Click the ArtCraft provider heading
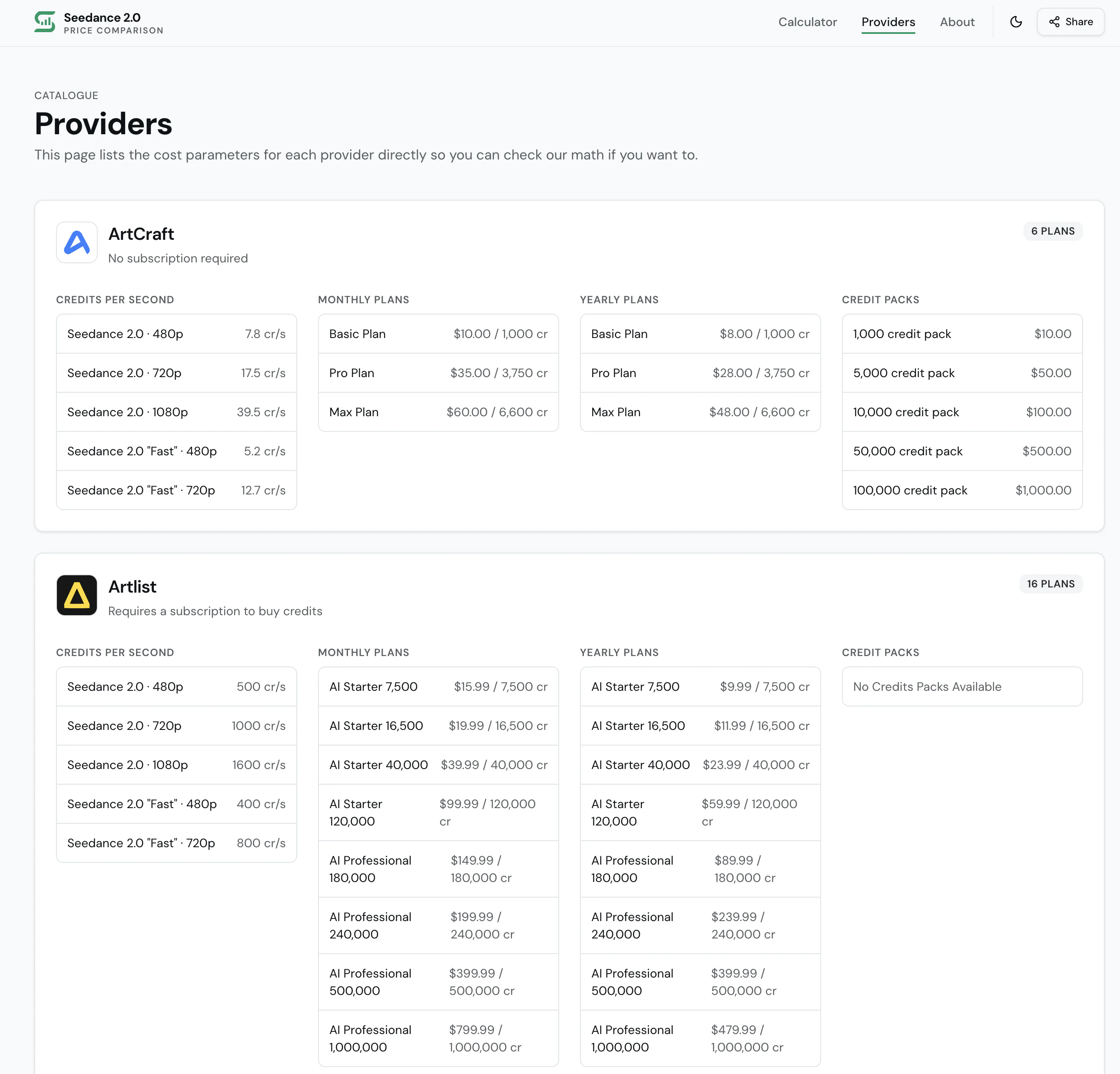Viewport: 1120px width, 1074px height. click(x=141, y=234)
